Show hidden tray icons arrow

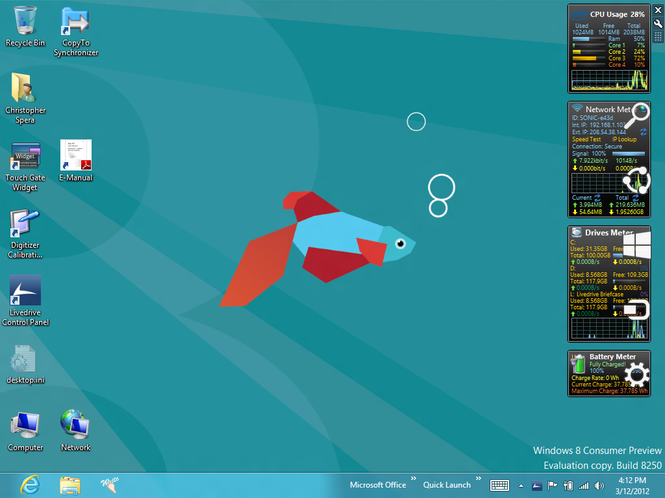coord(521,486)
